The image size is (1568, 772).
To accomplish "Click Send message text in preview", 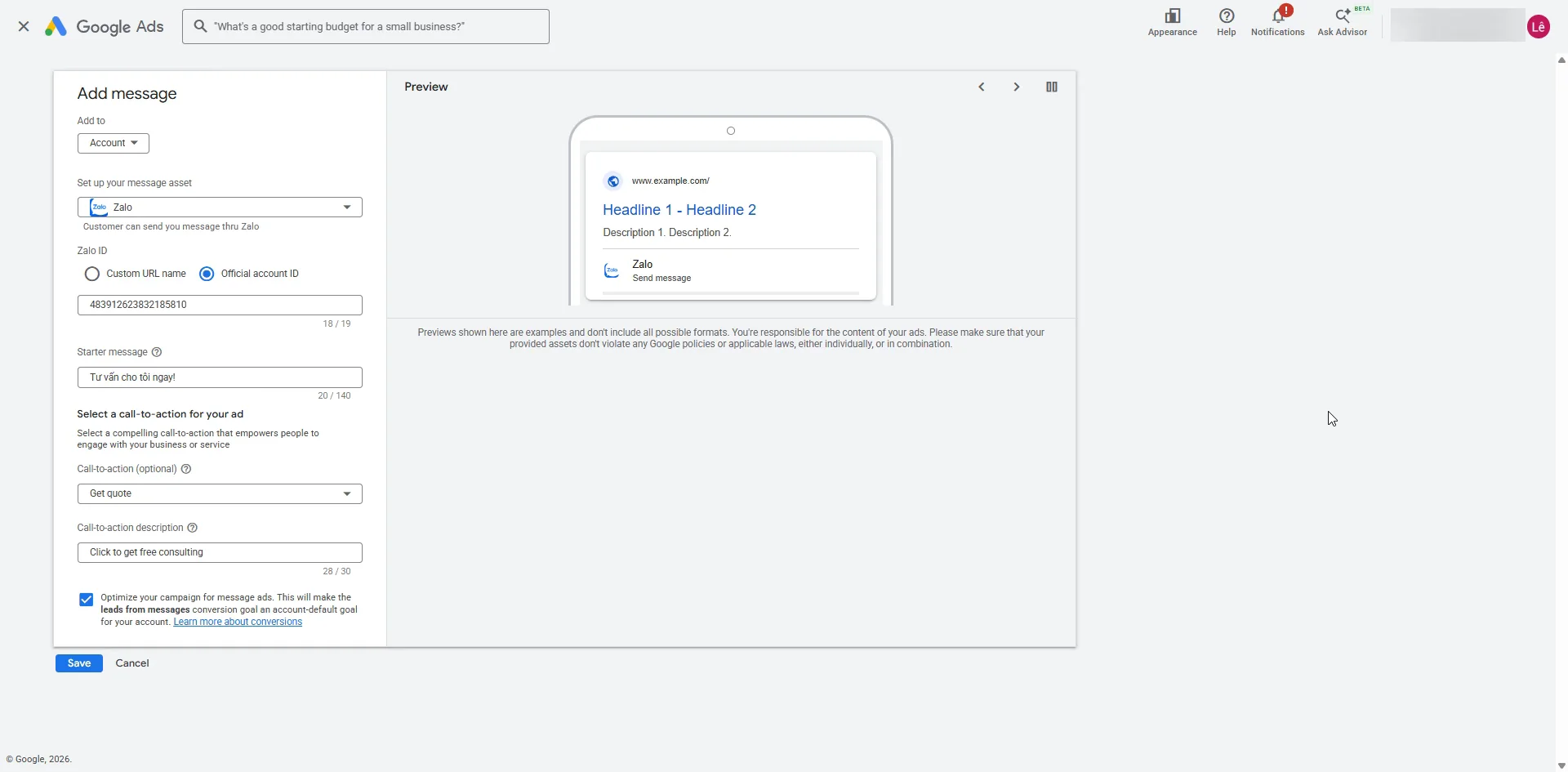I will pyautogui.click(x=661, y=279).
